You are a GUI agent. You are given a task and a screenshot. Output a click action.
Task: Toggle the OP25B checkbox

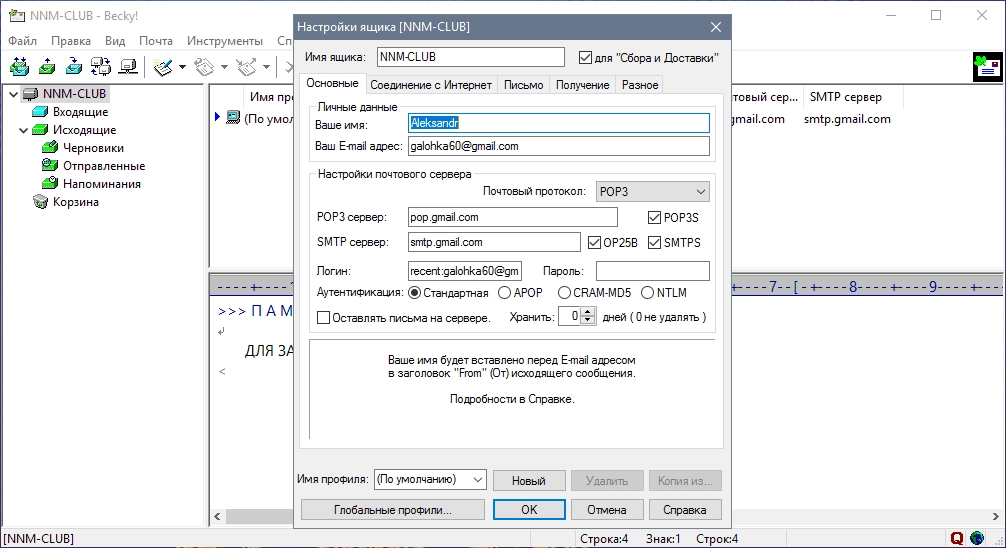click(594, 243)
